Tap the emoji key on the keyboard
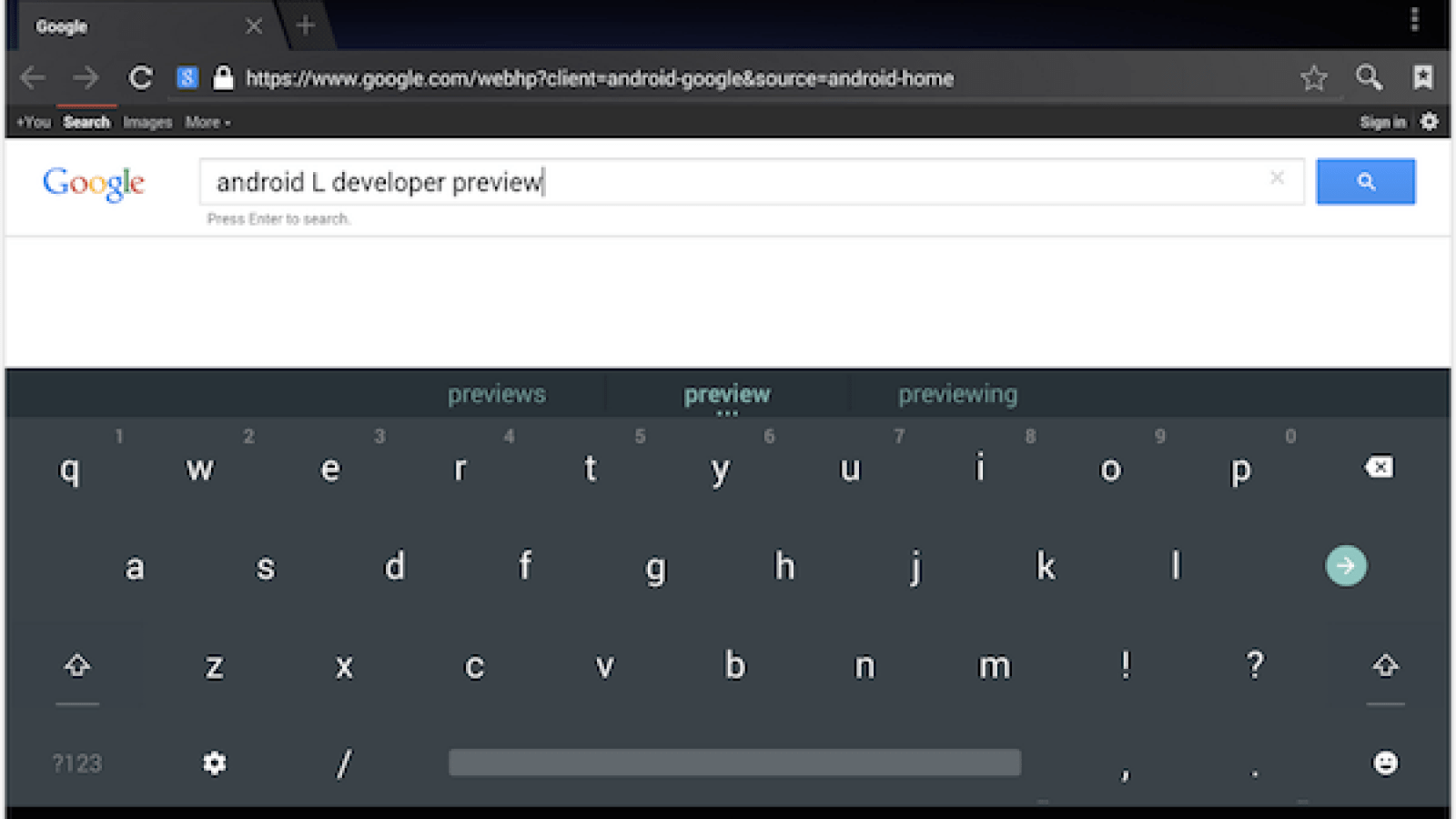1456x819 pixels. tap(1384, 763)
